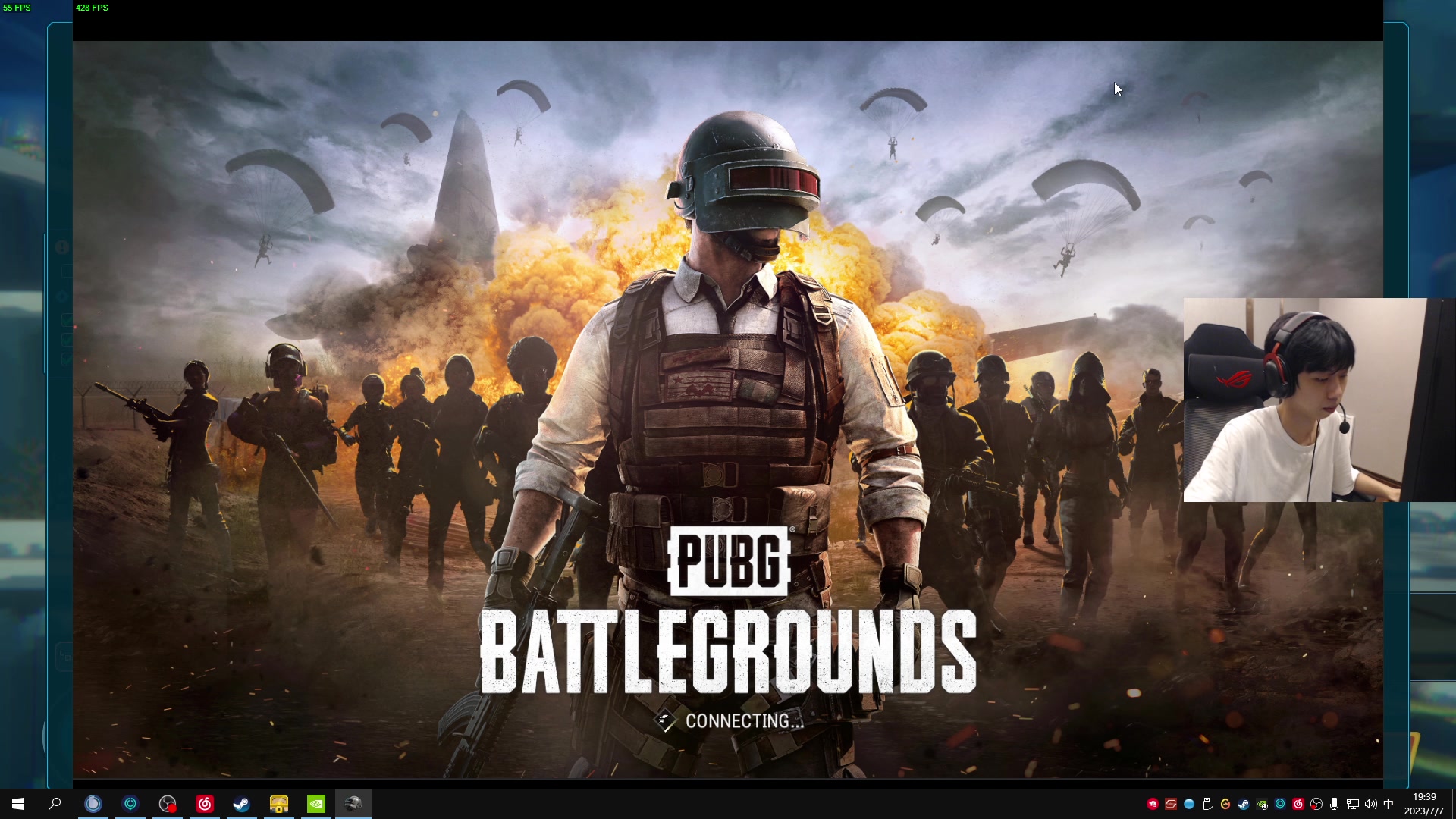The image size is (1456, 819).
Task: Open the red square tray icon
Action: [1171, 804]
